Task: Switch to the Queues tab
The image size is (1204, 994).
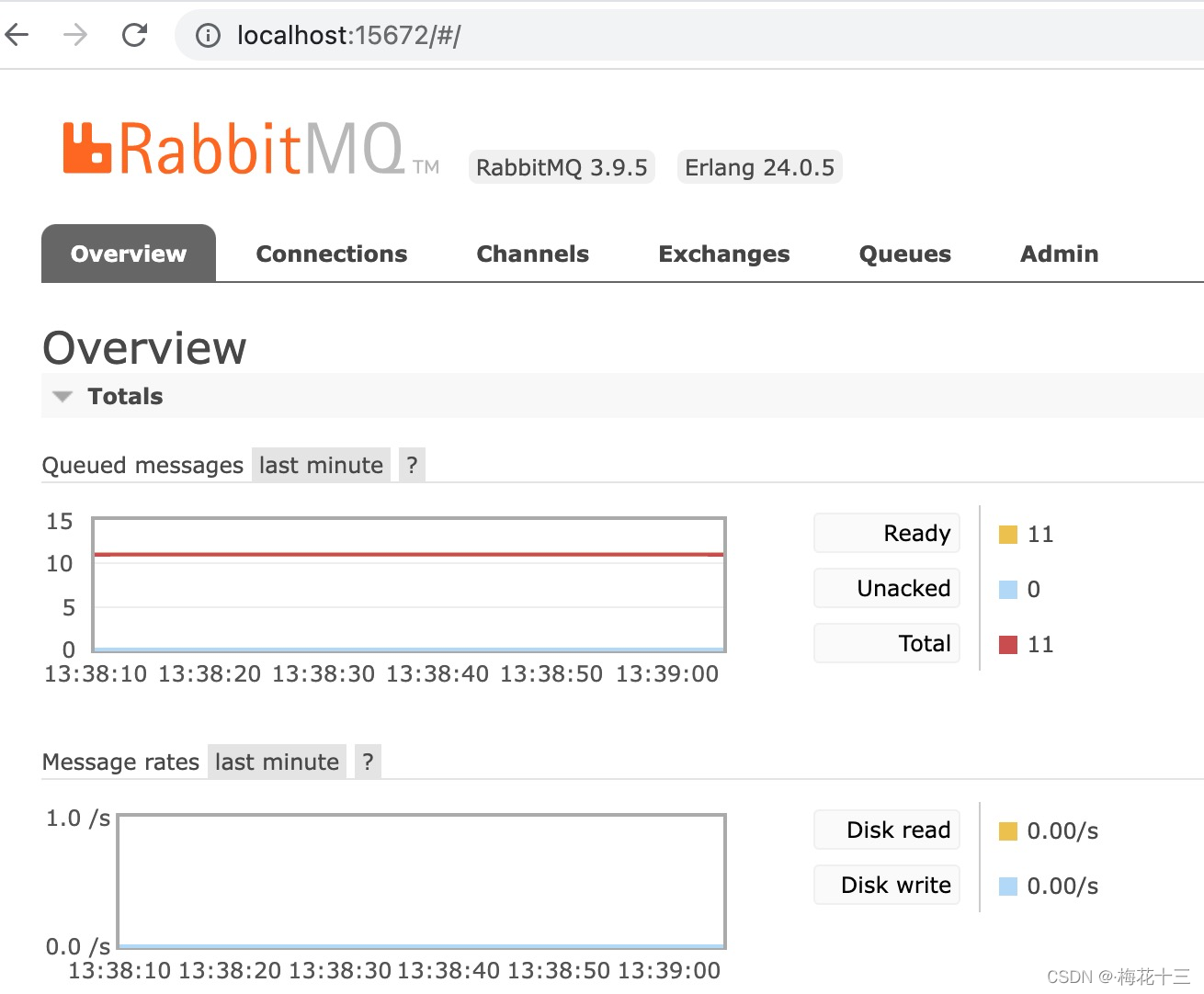Action: tap(904, 254)
